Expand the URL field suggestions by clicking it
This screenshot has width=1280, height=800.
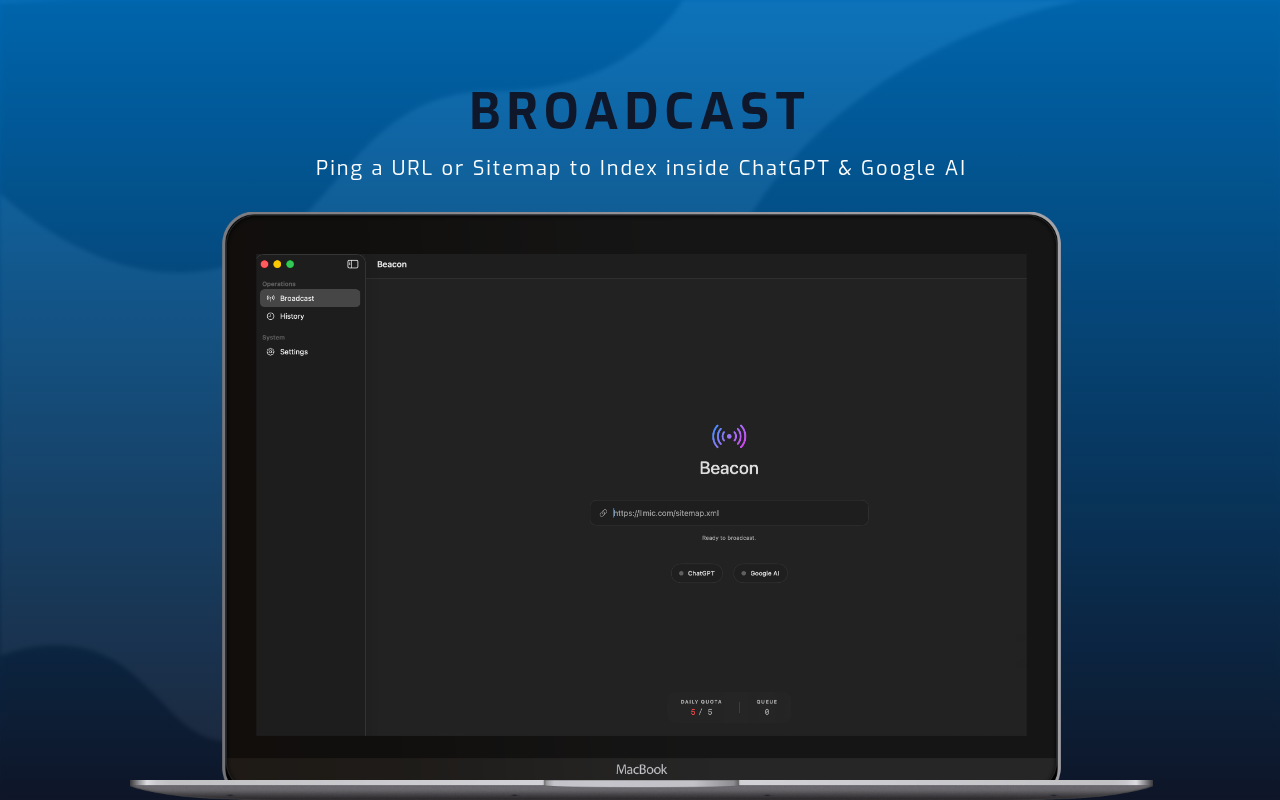click(x=729, y=512)
